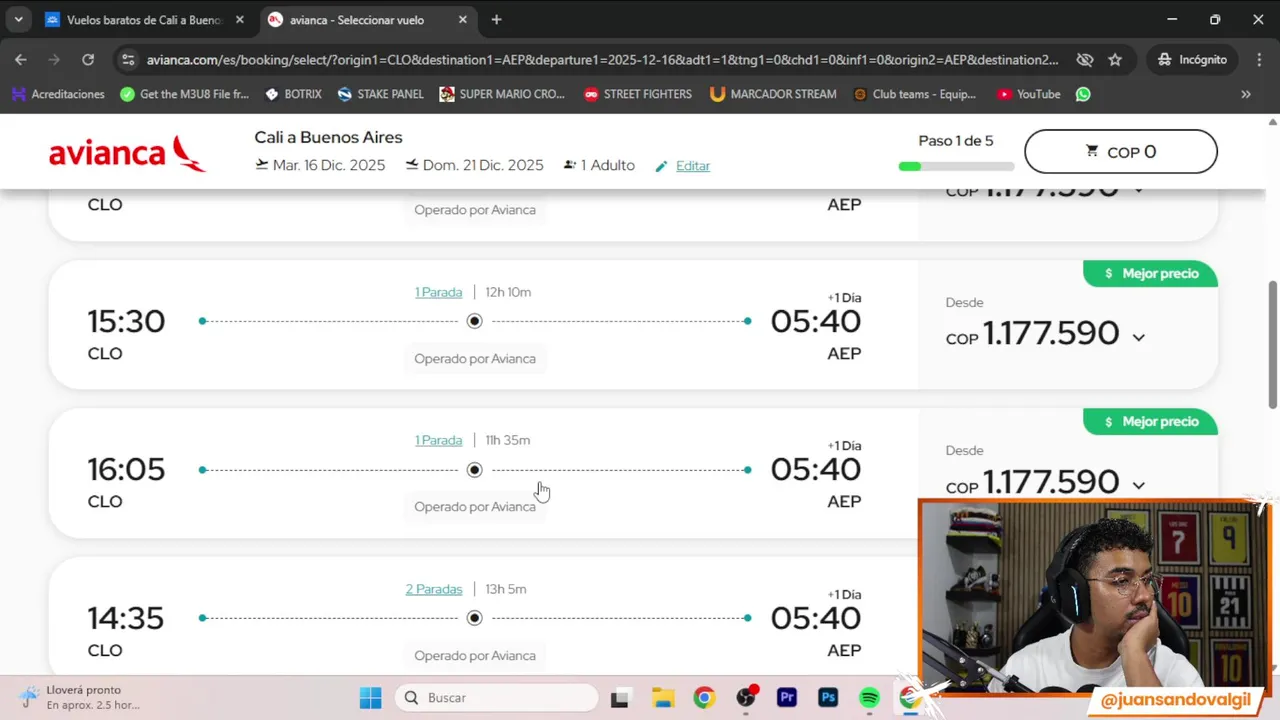Viewport: 1280px width, 720px height.
Task: Open 2 Paradas link on 14:35 flight
Action: (x=434, y=589)
